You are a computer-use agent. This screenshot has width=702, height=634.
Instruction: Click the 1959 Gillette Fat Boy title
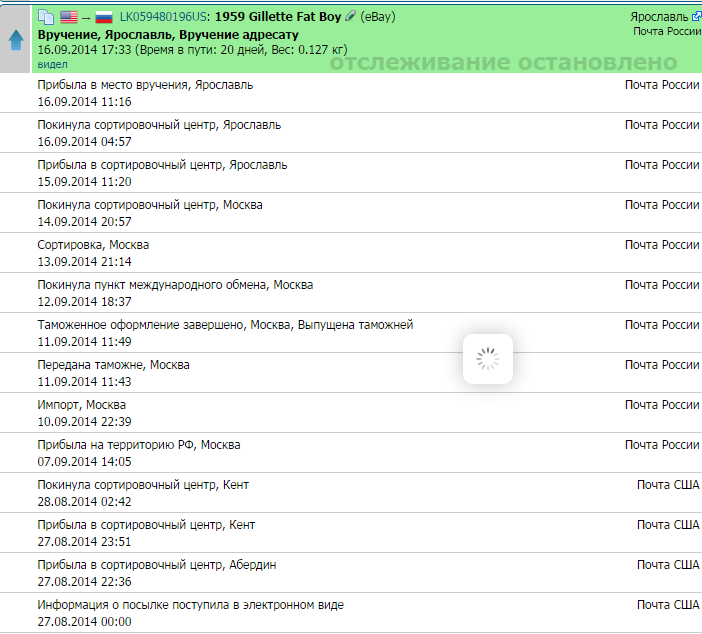(277, 17)
